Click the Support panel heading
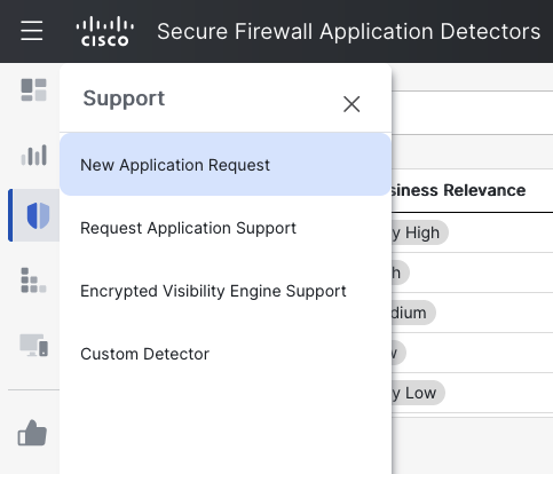 [x=124, y=98]
